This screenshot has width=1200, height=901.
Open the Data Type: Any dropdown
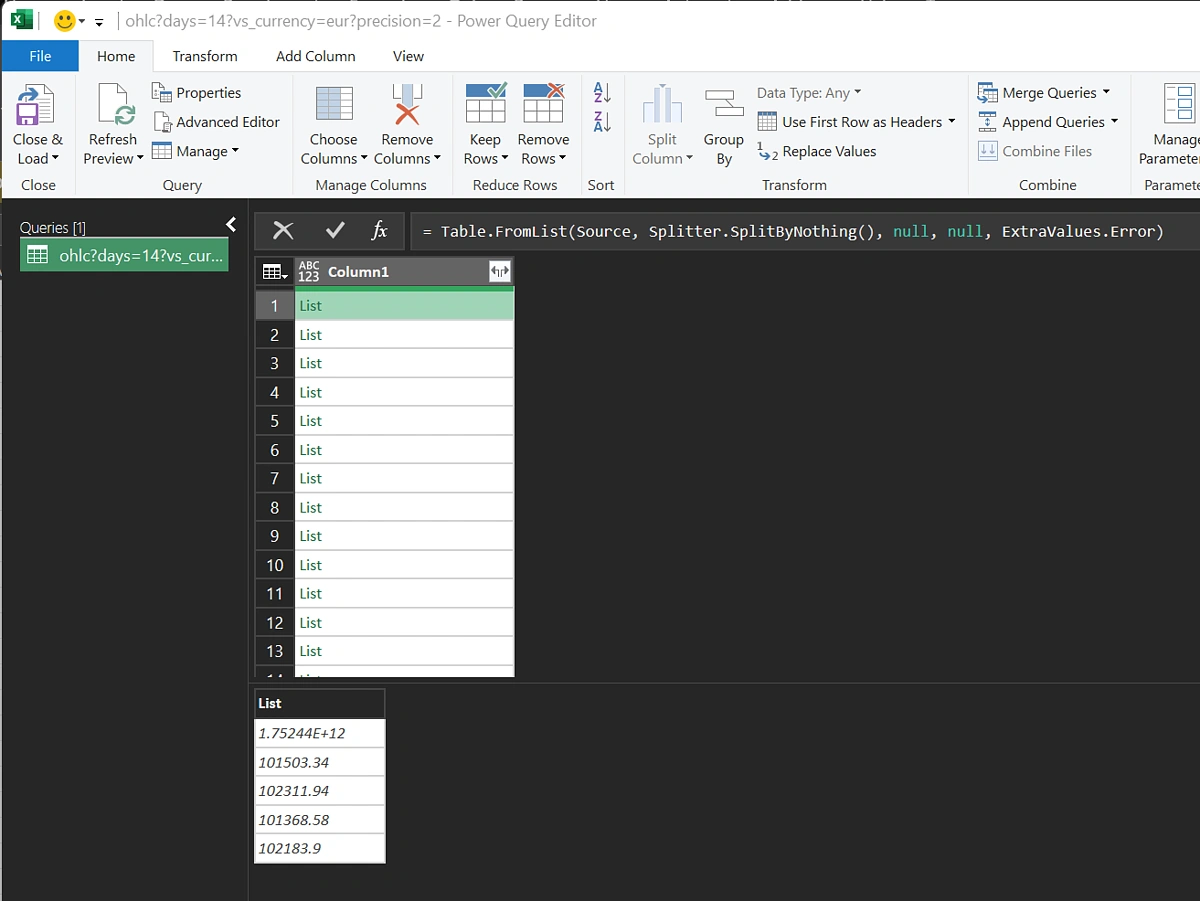tap(809, 93)
